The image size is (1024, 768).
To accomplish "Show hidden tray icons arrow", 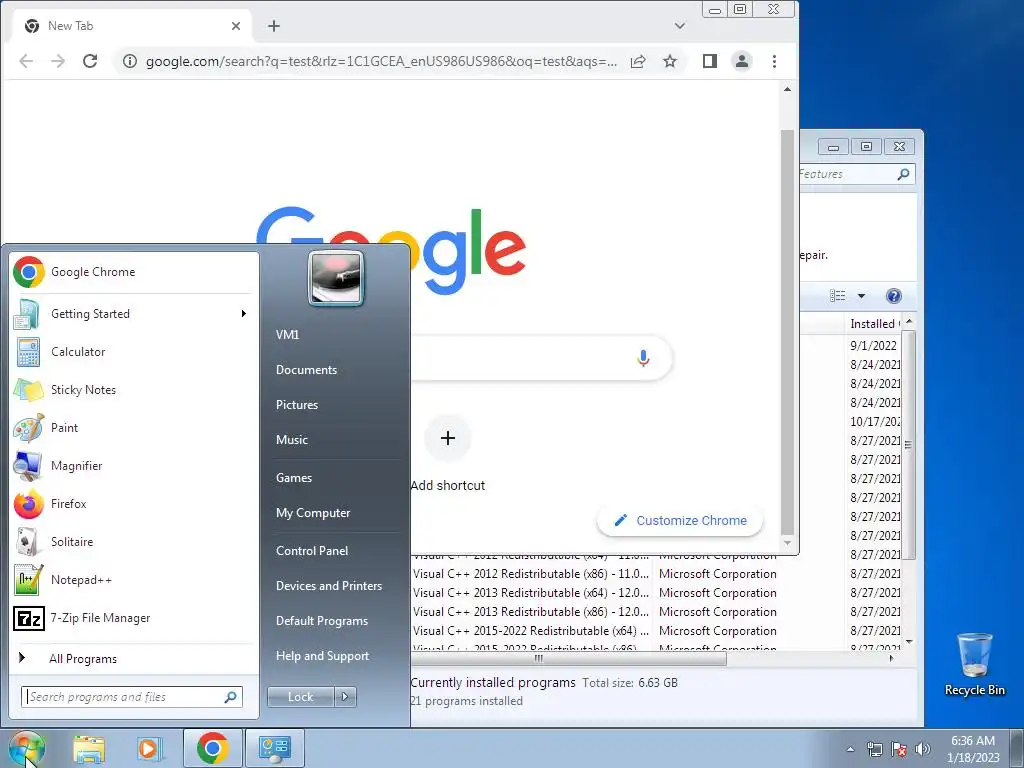I will coord(850,749).
